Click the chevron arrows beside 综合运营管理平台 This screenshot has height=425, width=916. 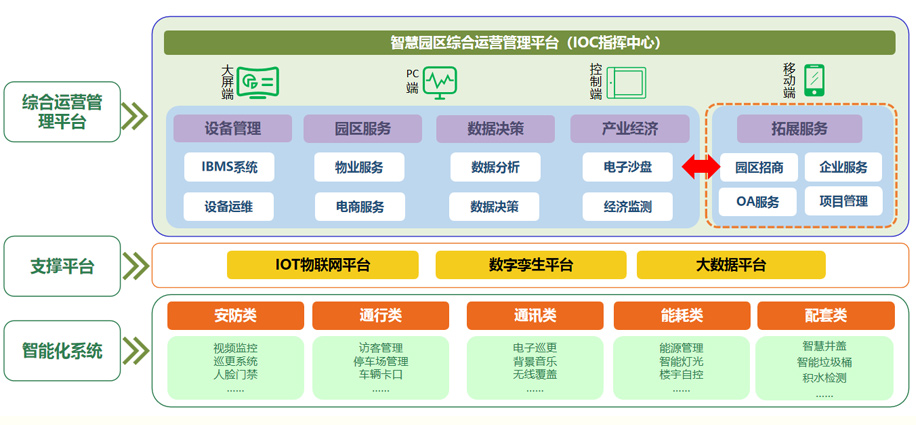(x=136, y=116)
